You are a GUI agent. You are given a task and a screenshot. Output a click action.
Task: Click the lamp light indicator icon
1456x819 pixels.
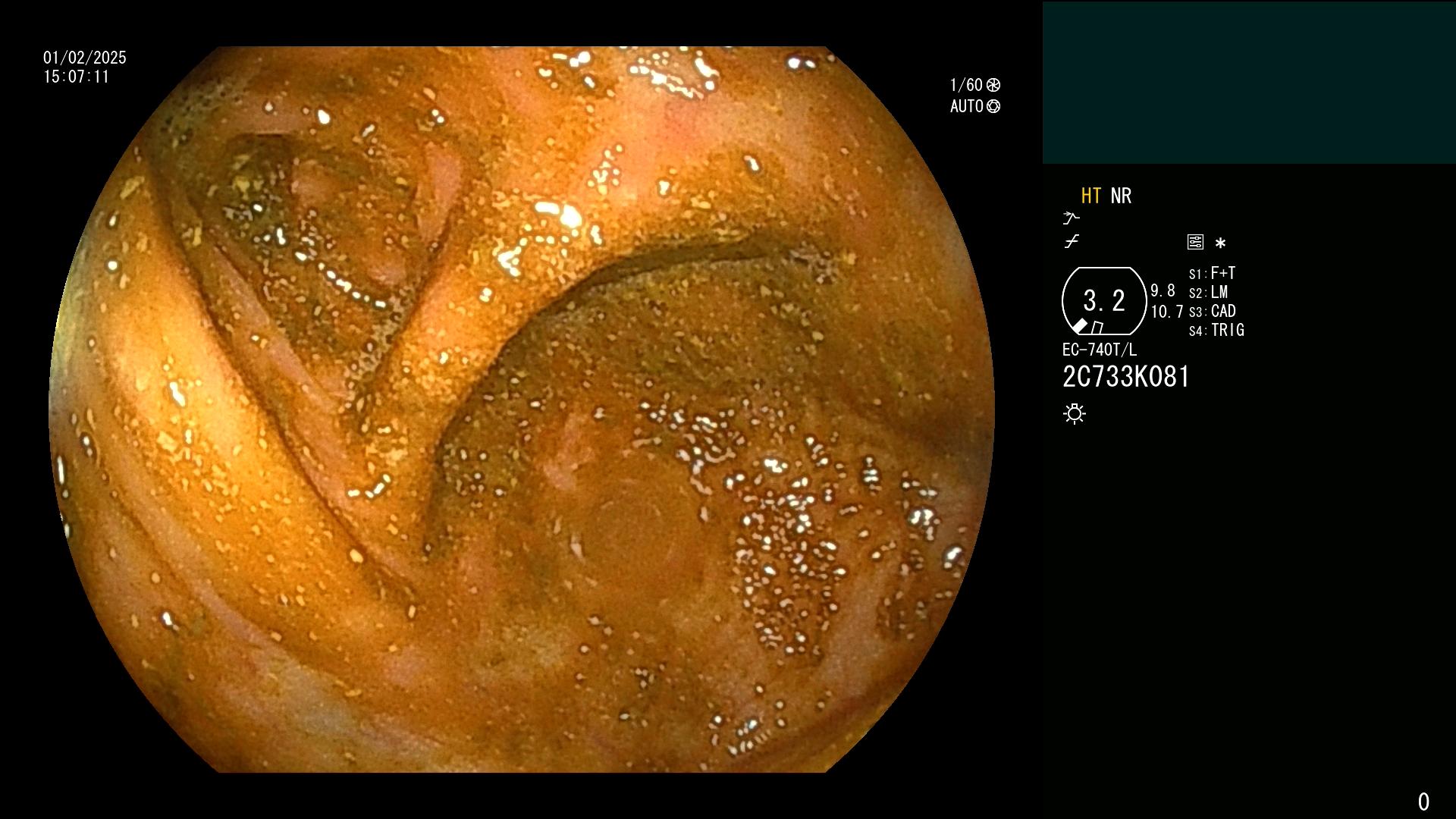click(1075, 414)
